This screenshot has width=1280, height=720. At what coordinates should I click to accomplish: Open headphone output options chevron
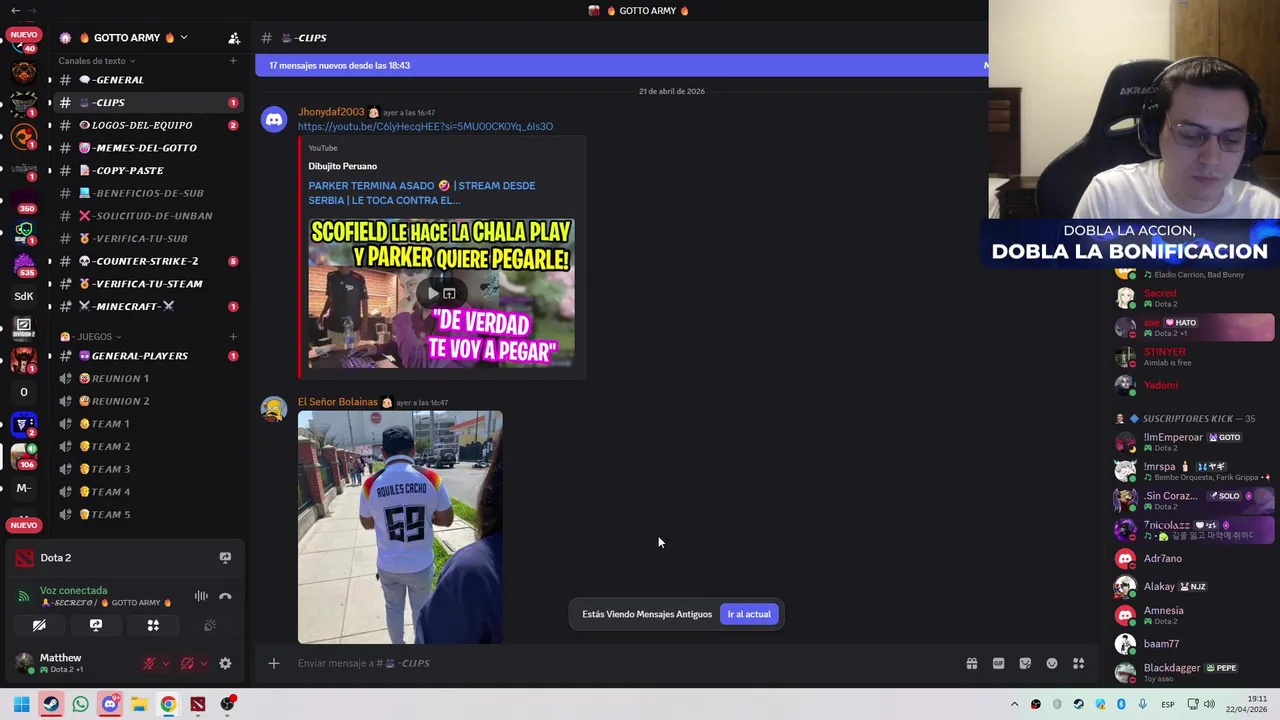(203, 663)
